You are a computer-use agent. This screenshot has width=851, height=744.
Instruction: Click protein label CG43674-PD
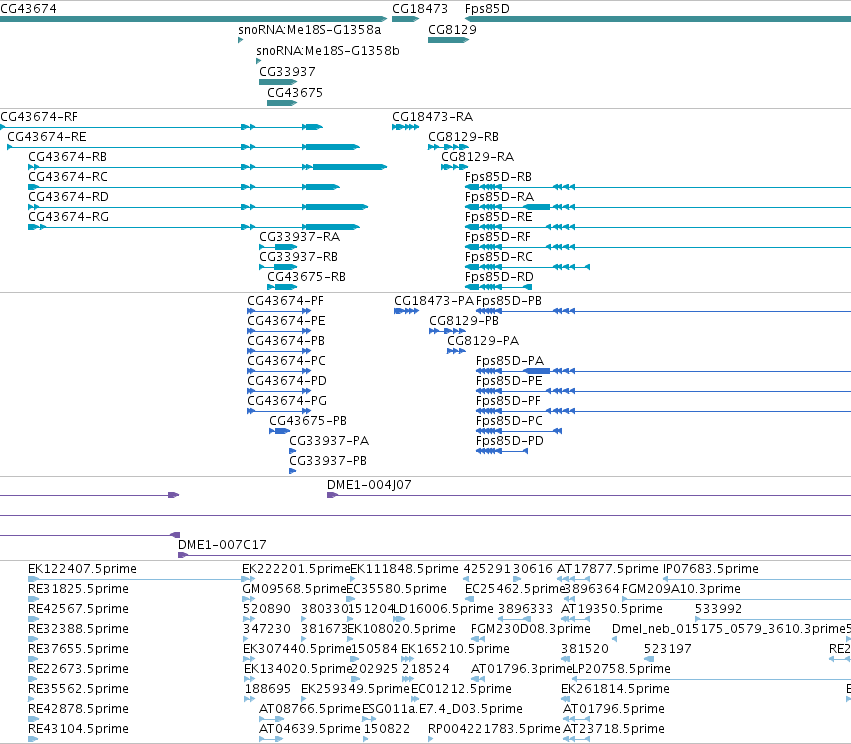click(x=287, y=381)
